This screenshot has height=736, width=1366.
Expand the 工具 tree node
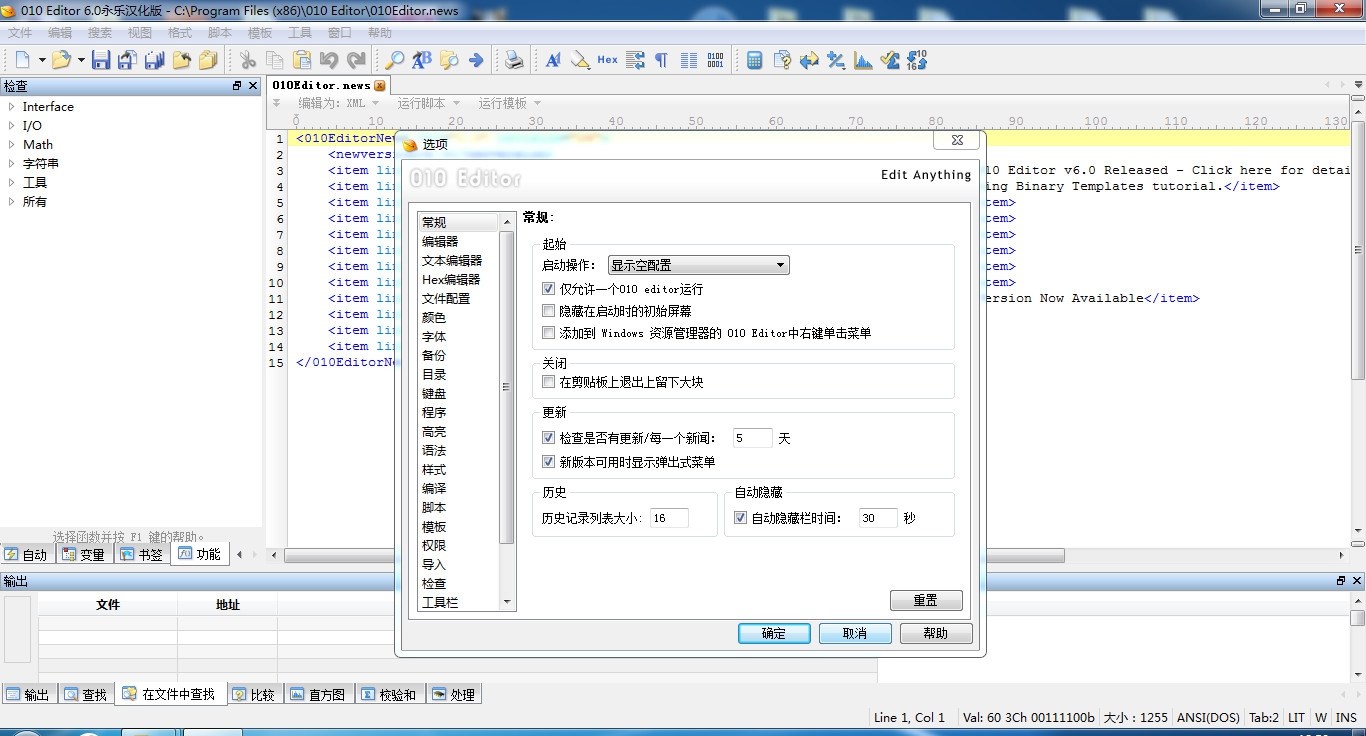[11, 183]
